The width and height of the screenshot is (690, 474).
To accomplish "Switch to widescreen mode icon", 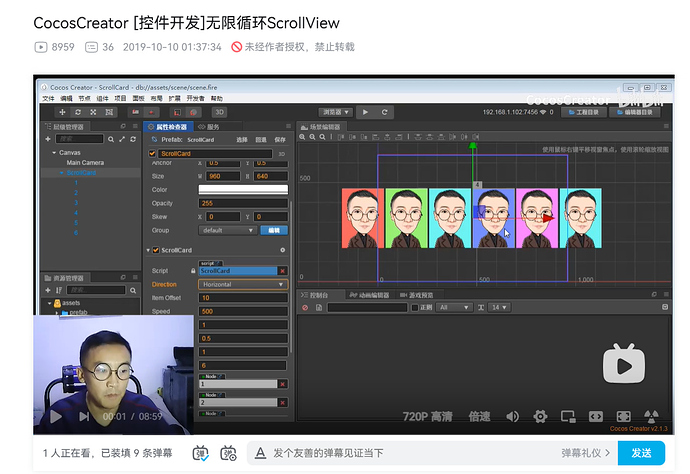I will click(x=596, y=416).
